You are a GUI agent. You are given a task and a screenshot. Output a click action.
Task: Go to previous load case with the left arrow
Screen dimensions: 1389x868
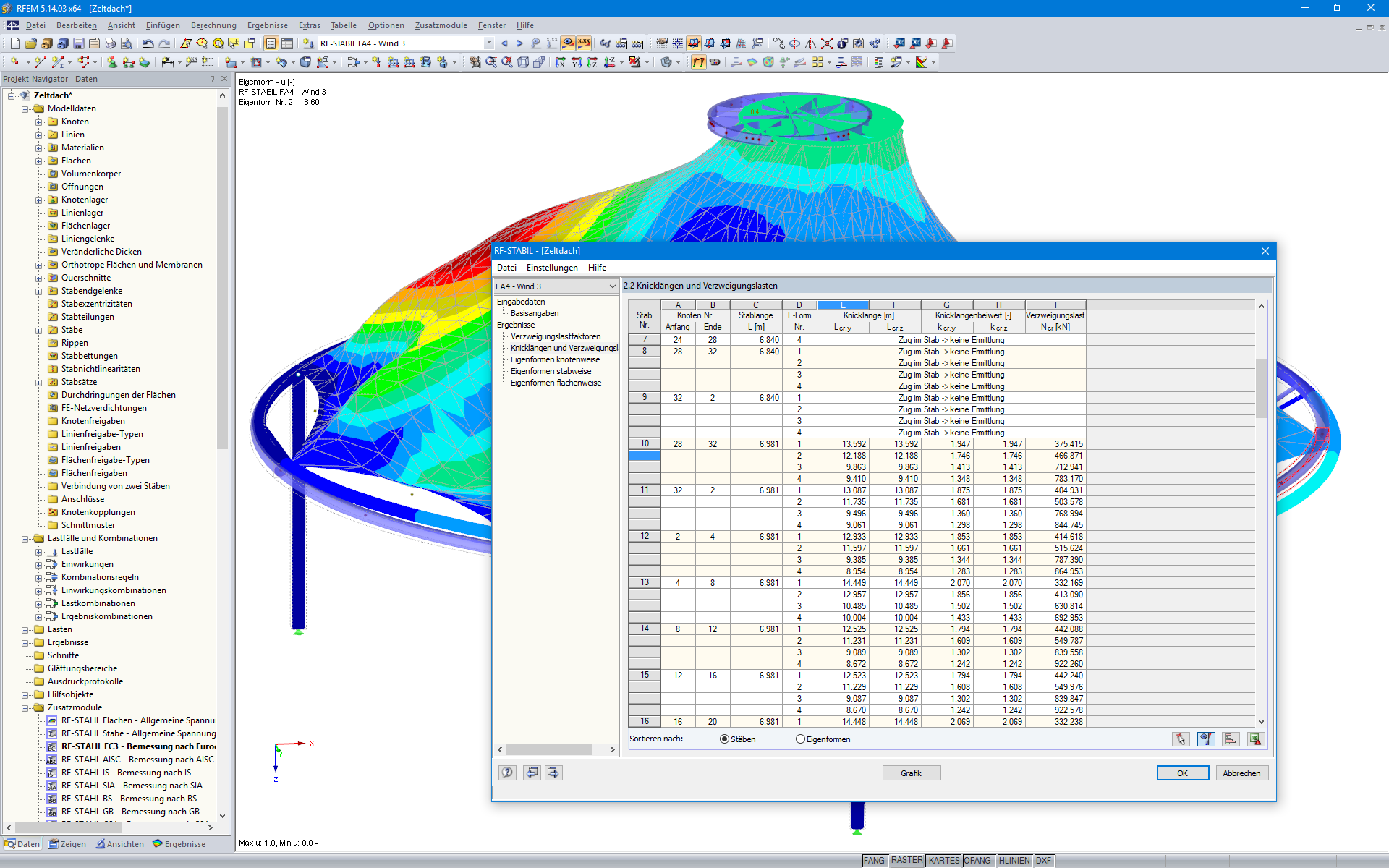pyautogui.click(x=504, y=43)
